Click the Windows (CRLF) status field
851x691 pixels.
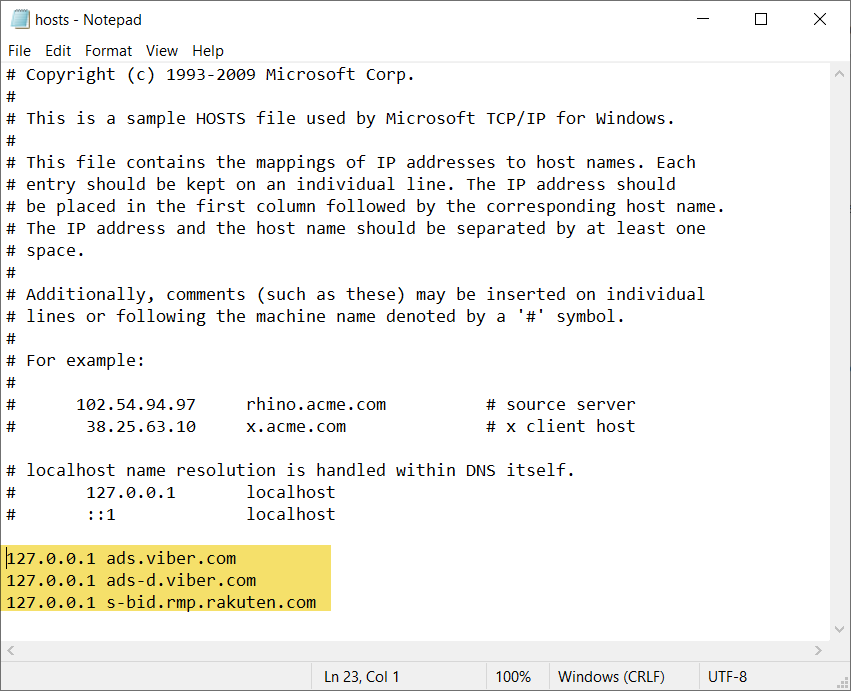coord(611,677)
